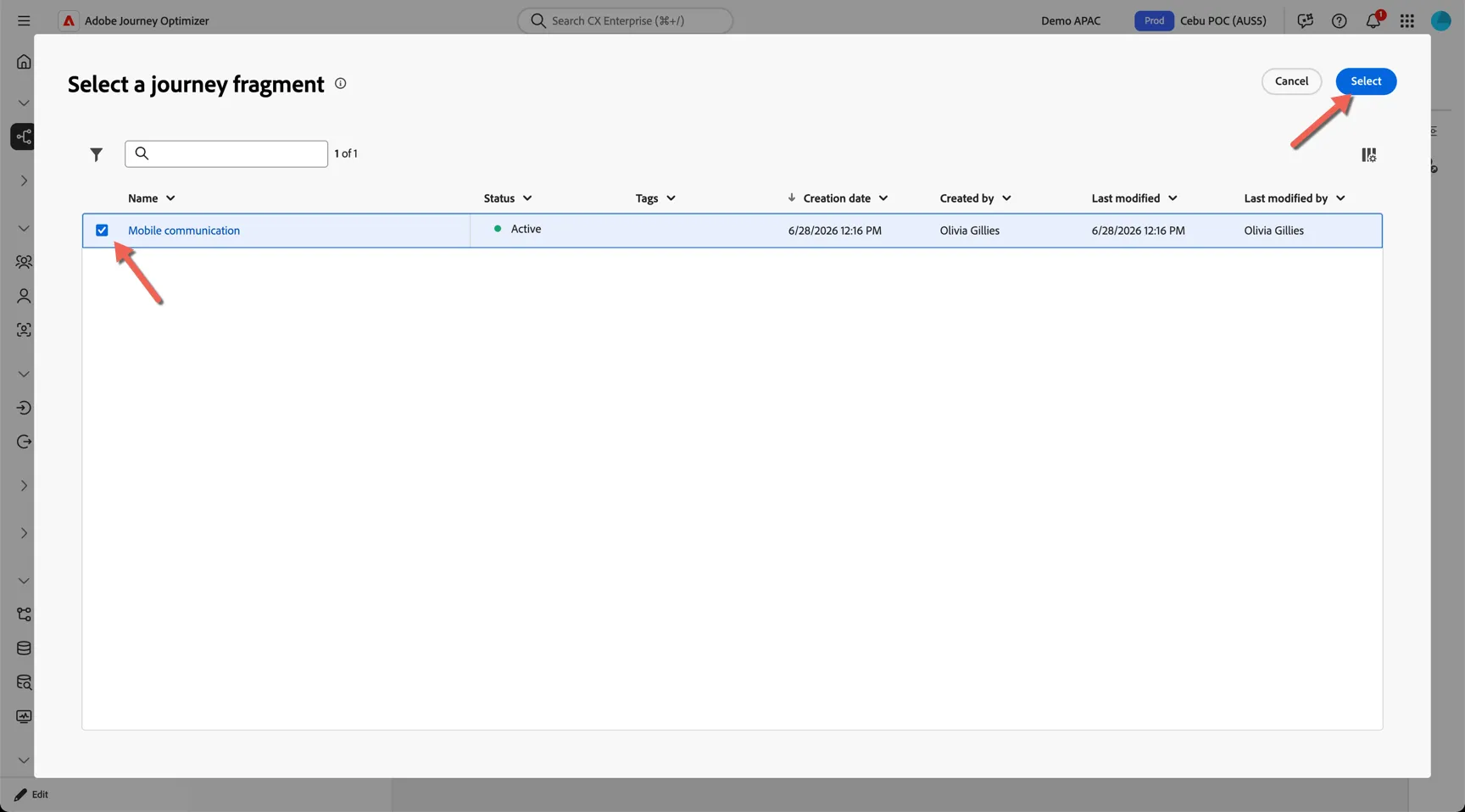Click the Adobe logo icon
1465x812 pixels.
pyautogui.click(x=69, y=20)
